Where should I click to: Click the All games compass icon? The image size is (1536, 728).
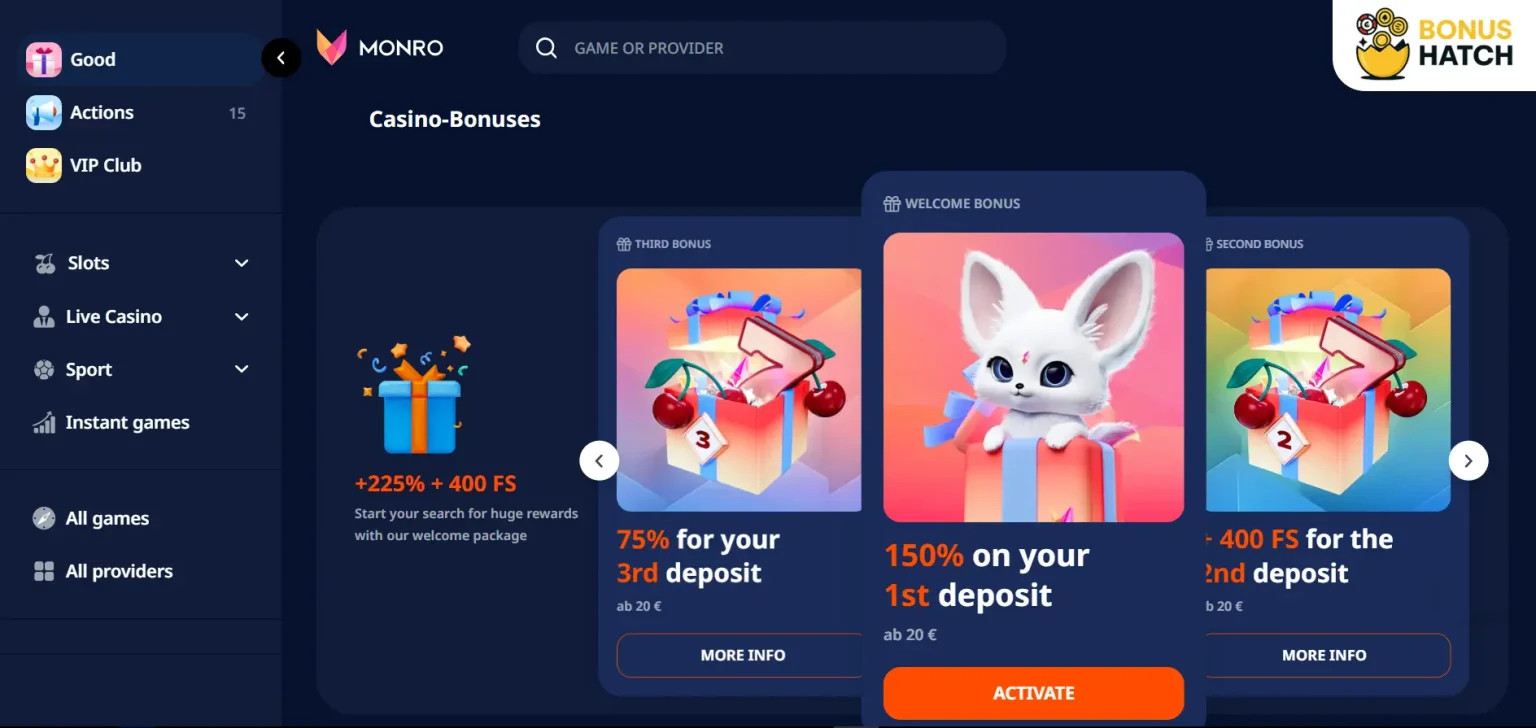tap(44, 518)
